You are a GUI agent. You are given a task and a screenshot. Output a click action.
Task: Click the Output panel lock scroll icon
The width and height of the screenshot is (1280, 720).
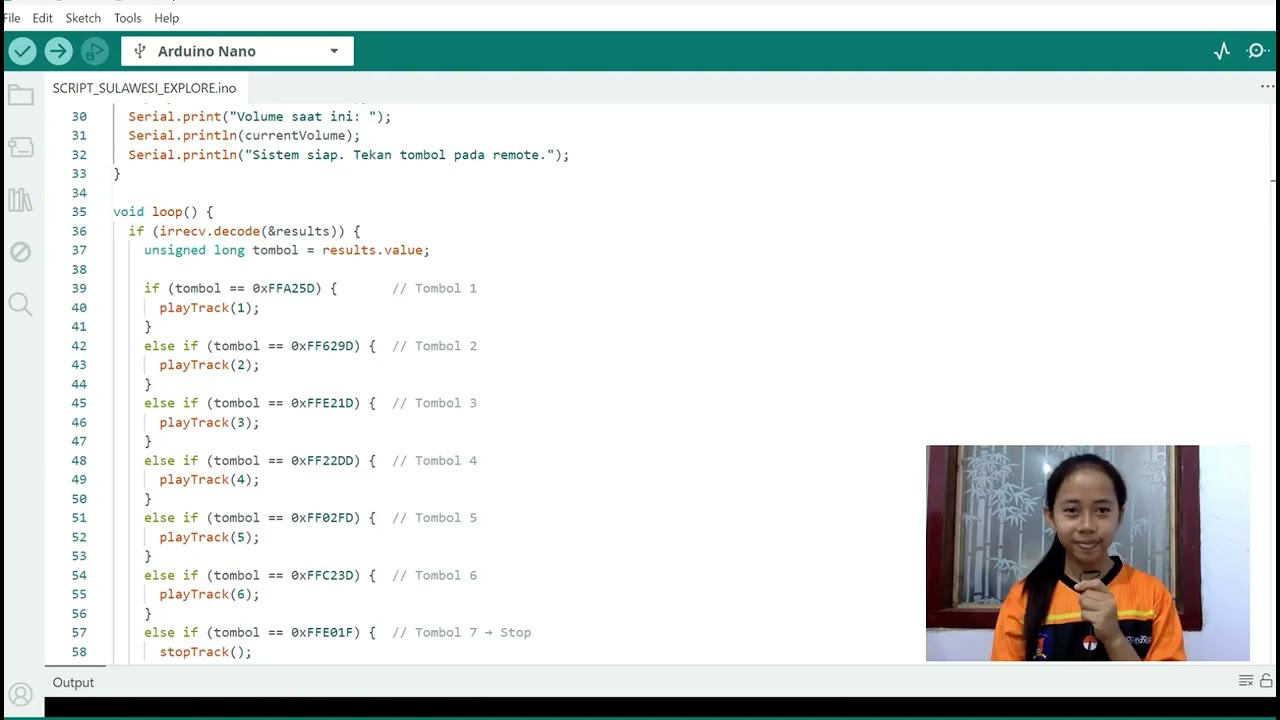pos(1266,681)
